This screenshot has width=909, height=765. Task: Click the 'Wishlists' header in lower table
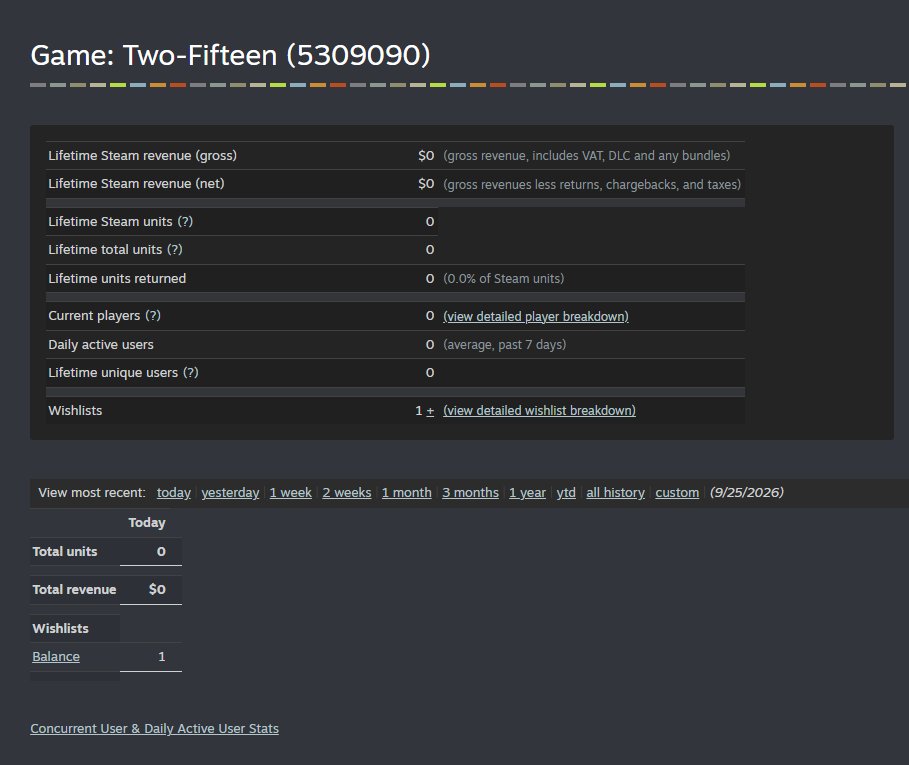[60, 628]
